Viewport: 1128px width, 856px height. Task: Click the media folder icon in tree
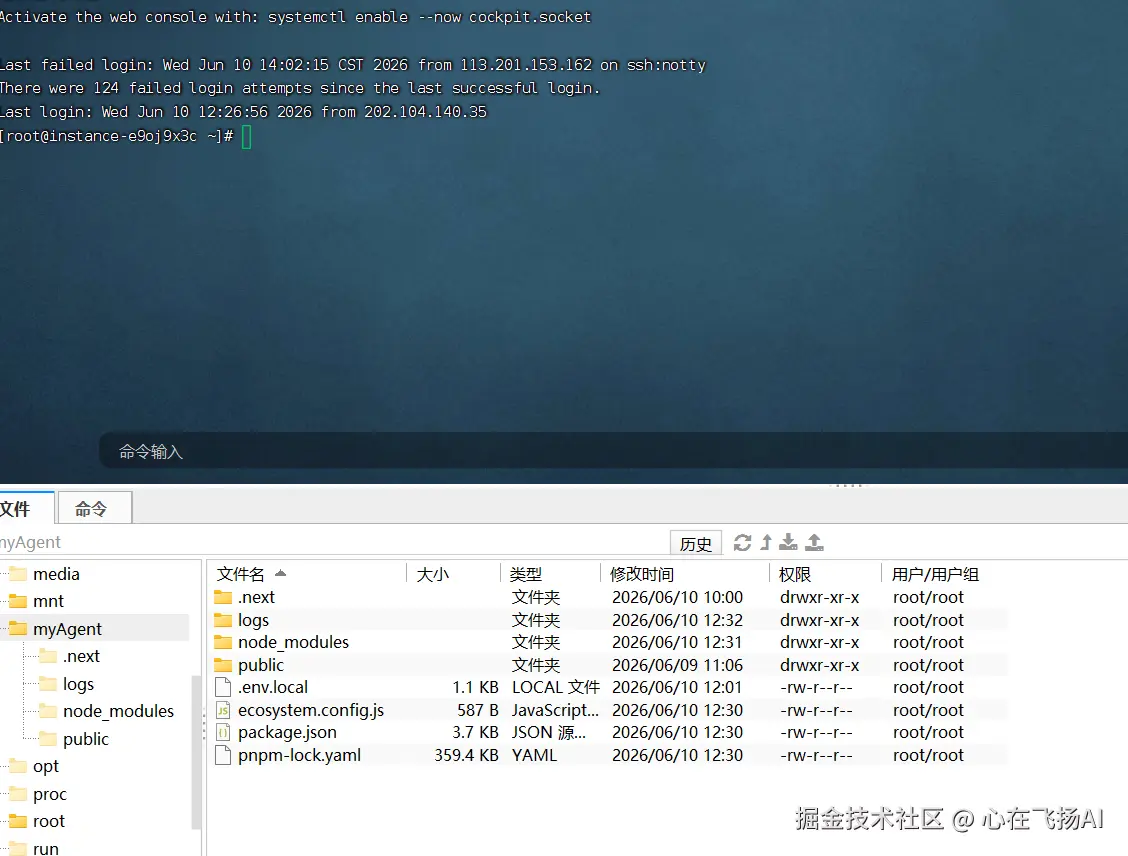(x=18, y=574)
